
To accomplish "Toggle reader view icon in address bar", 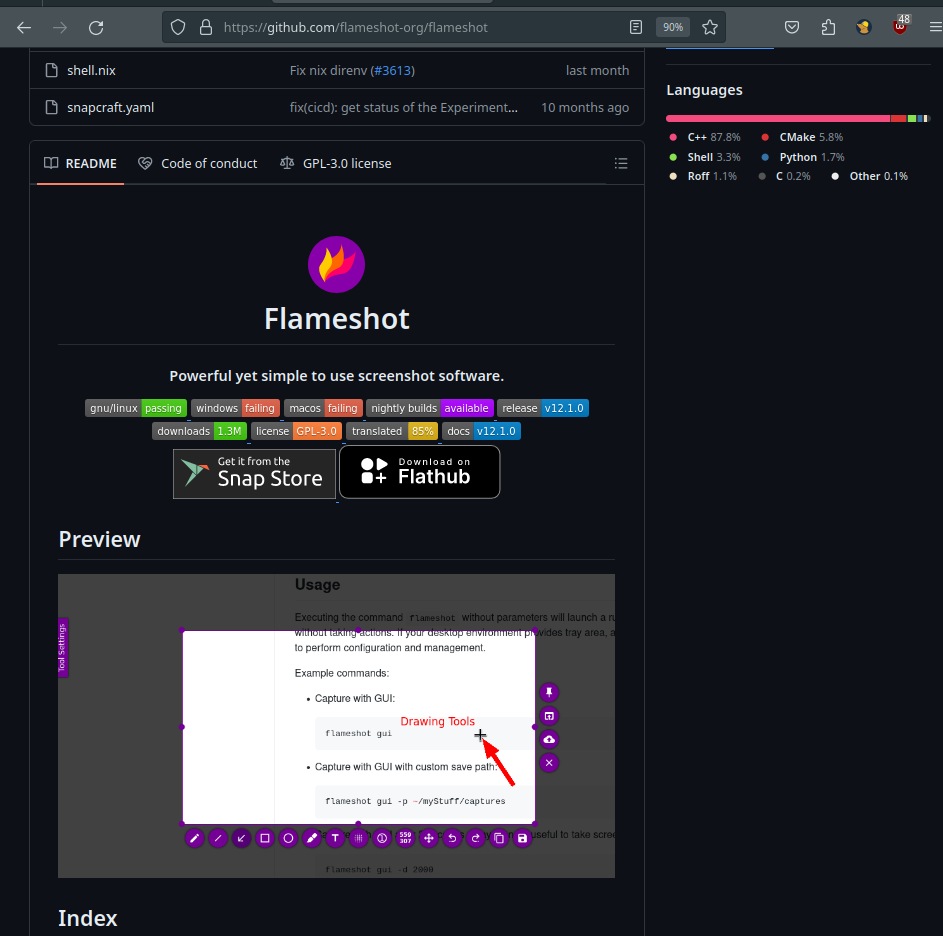I will 636,27.
